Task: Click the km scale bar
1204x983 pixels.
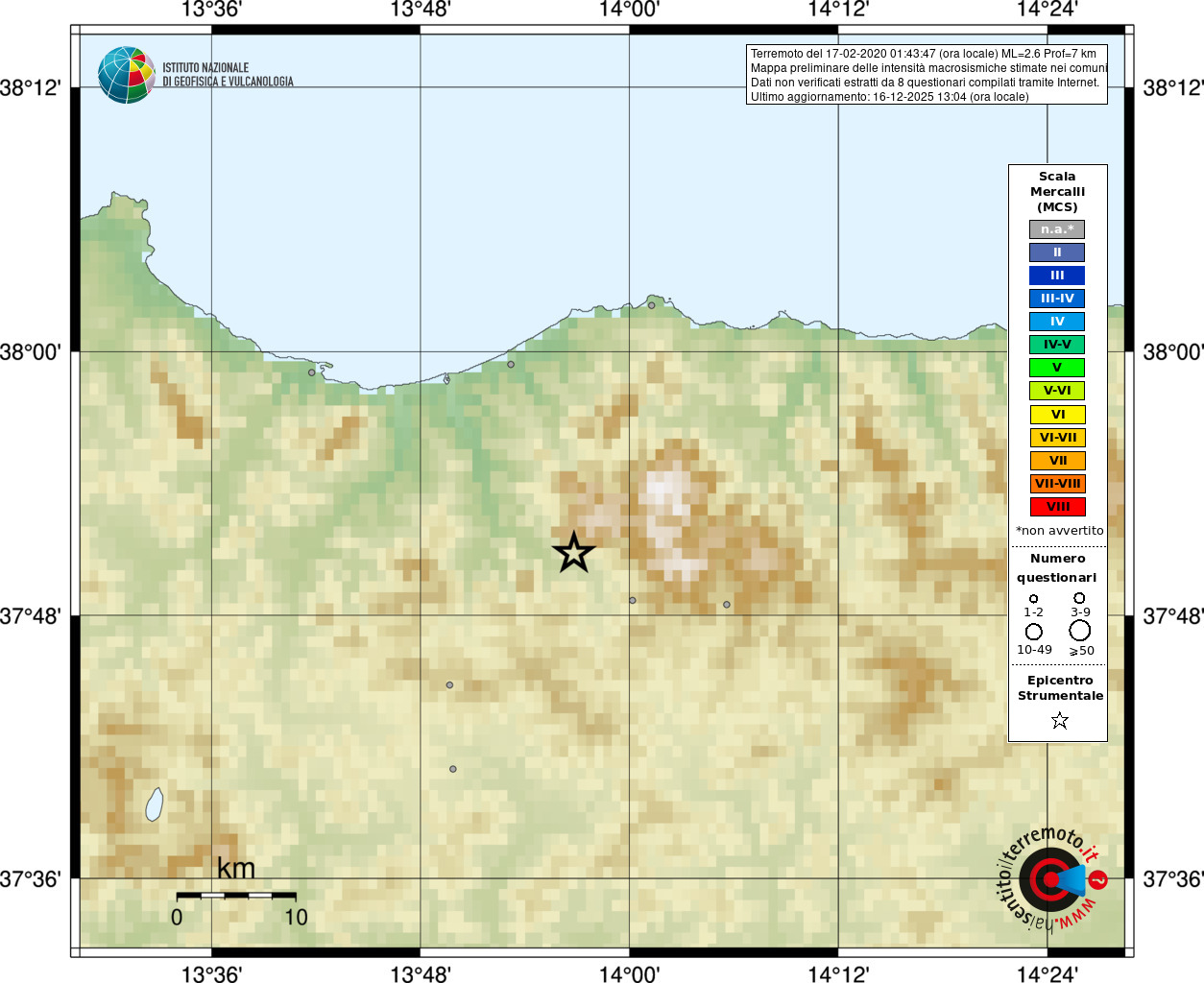Action: click(x=236, y=896)
